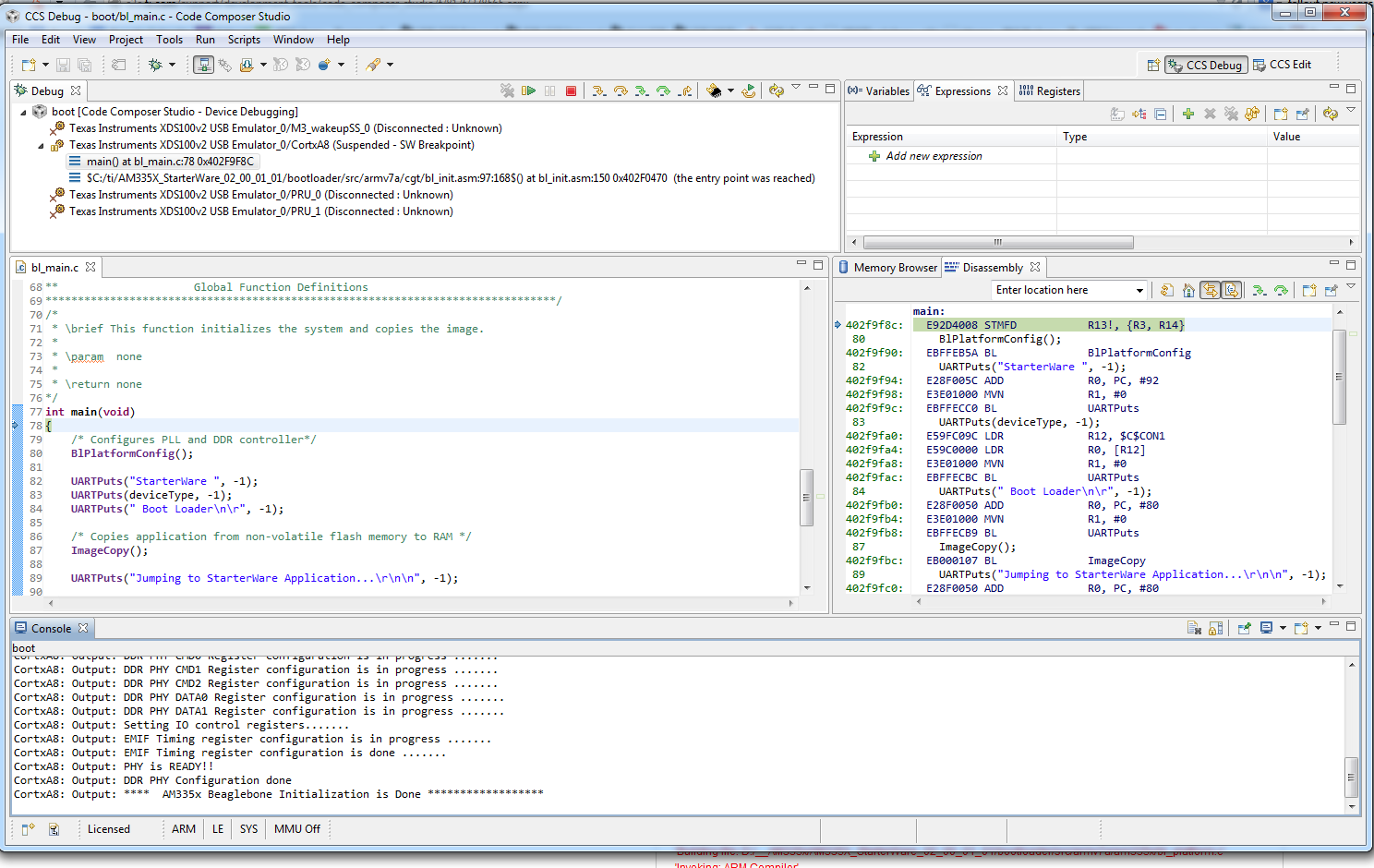Click the green Resume button in Debug toolbar
Screen dimensions: 1374x868
point(528,90)
